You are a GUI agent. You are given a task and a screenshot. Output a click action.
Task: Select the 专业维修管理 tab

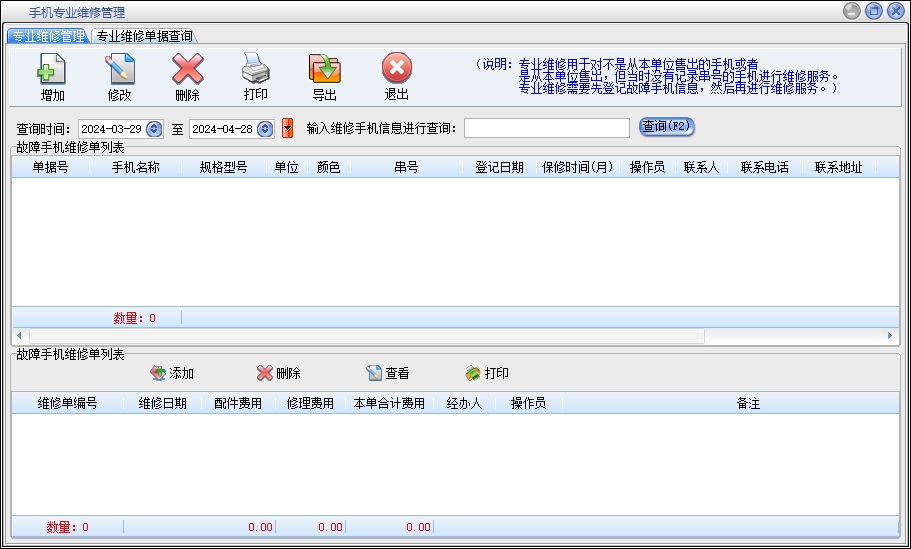coord(48,36)
